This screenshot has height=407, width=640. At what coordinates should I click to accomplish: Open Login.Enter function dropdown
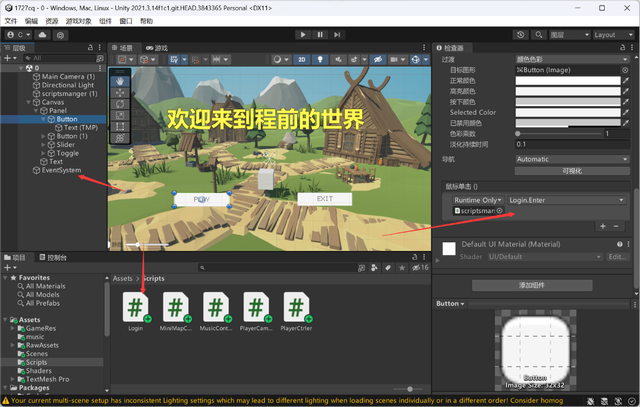(567, 200)
